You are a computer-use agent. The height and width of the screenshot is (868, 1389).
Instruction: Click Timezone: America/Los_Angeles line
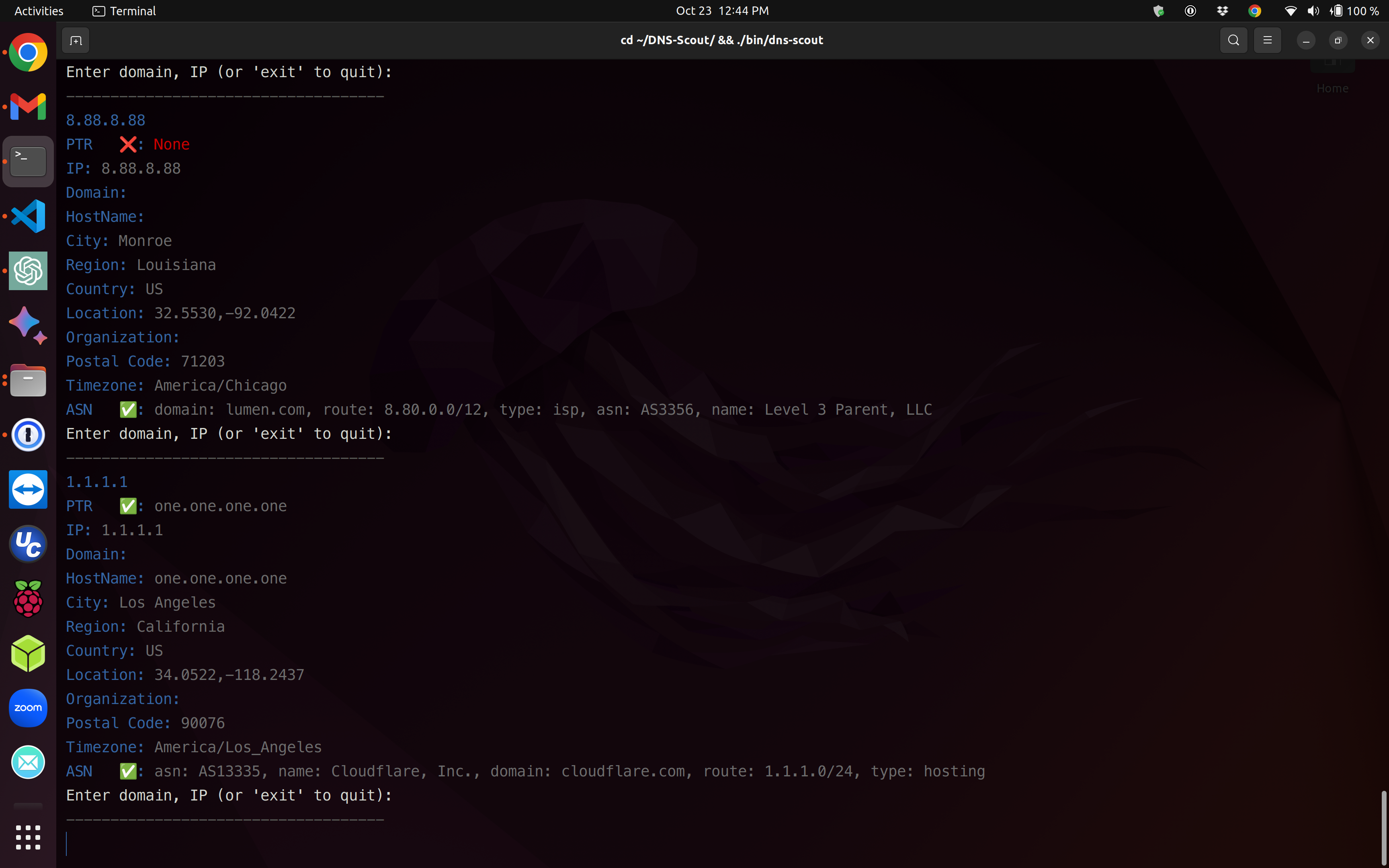194,747
